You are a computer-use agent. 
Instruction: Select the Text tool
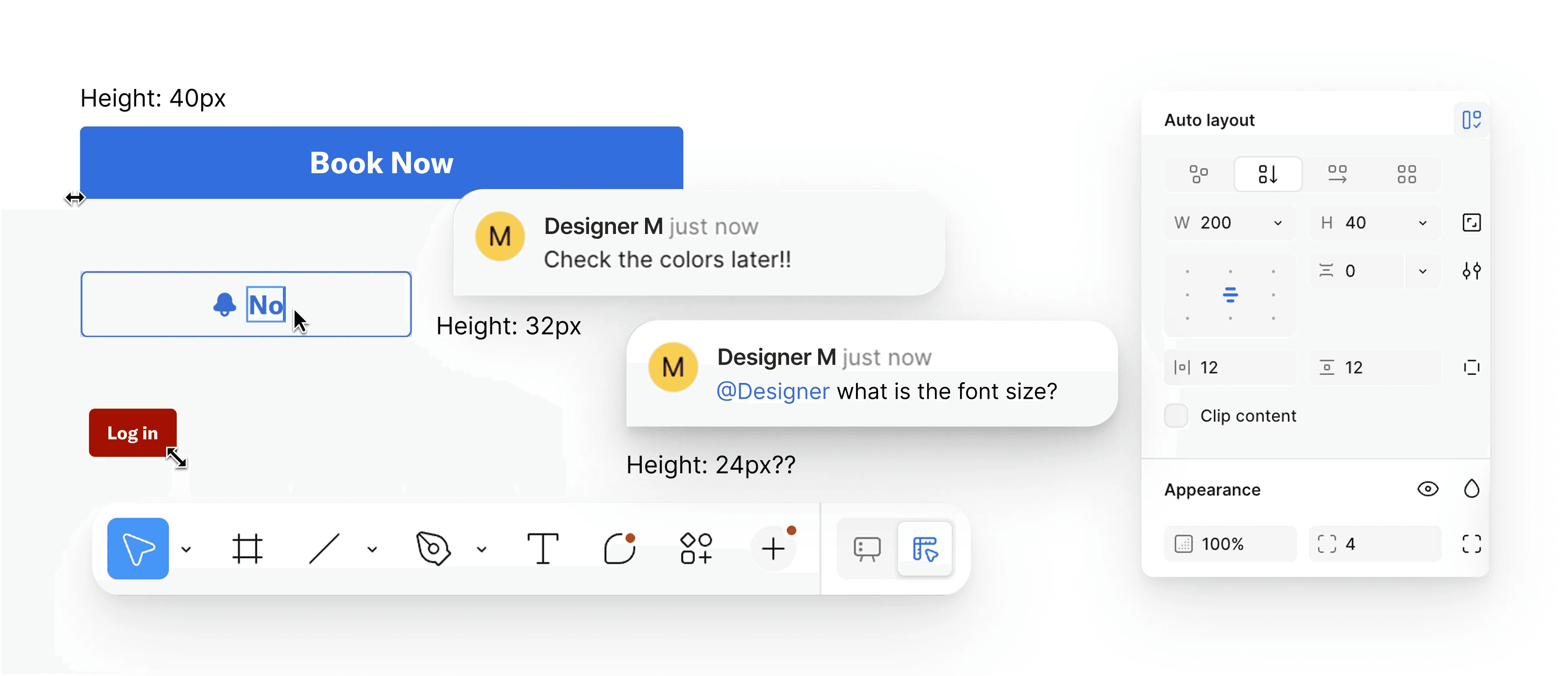[x=542, y=548]
